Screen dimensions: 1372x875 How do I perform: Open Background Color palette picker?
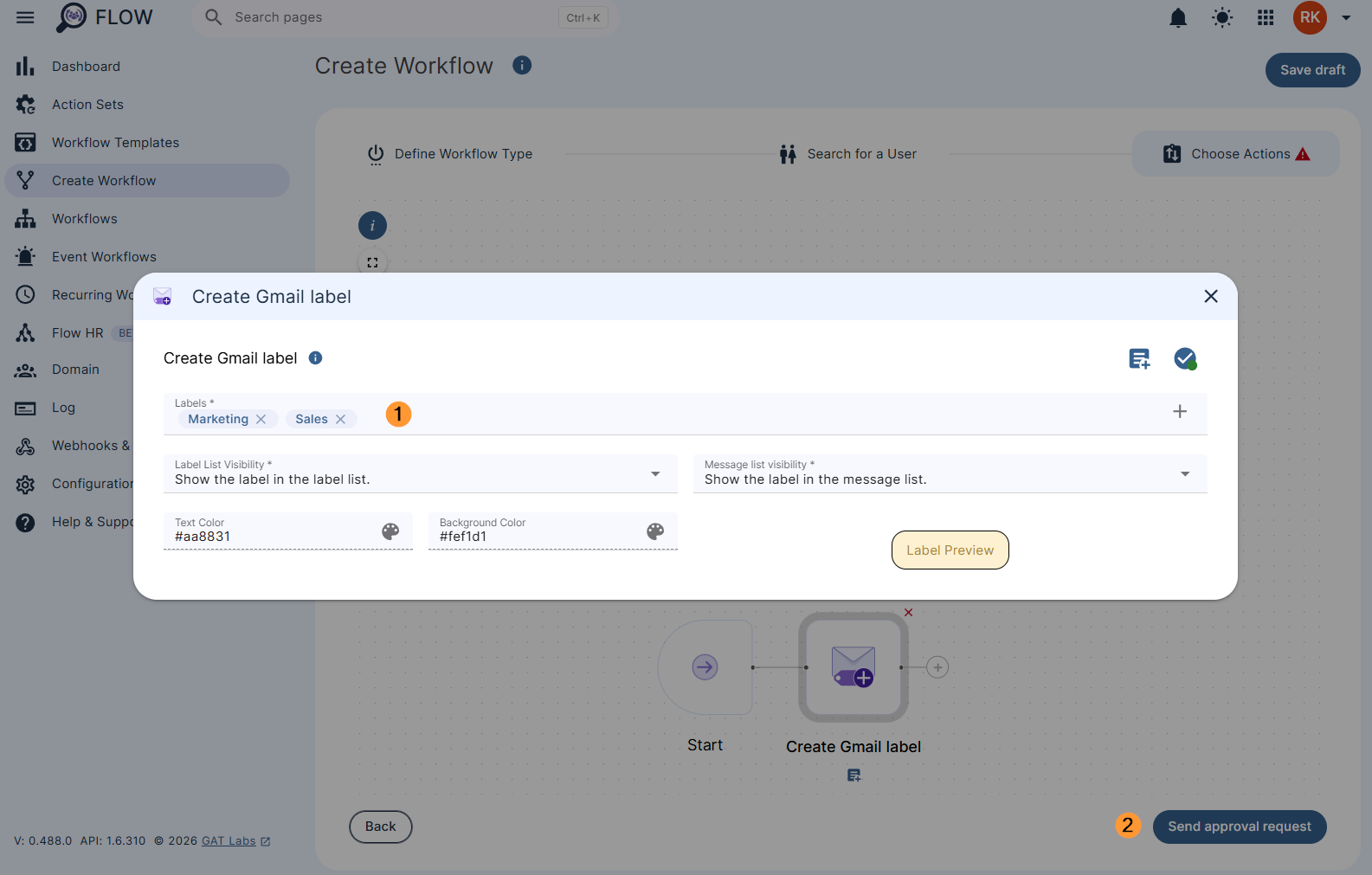tap(655, 531)
